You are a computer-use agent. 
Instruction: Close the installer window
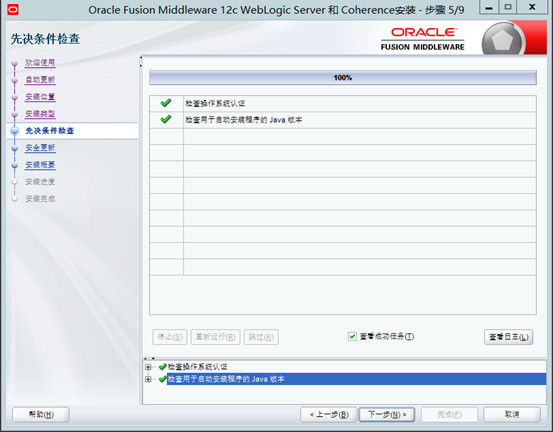[532, 7]
